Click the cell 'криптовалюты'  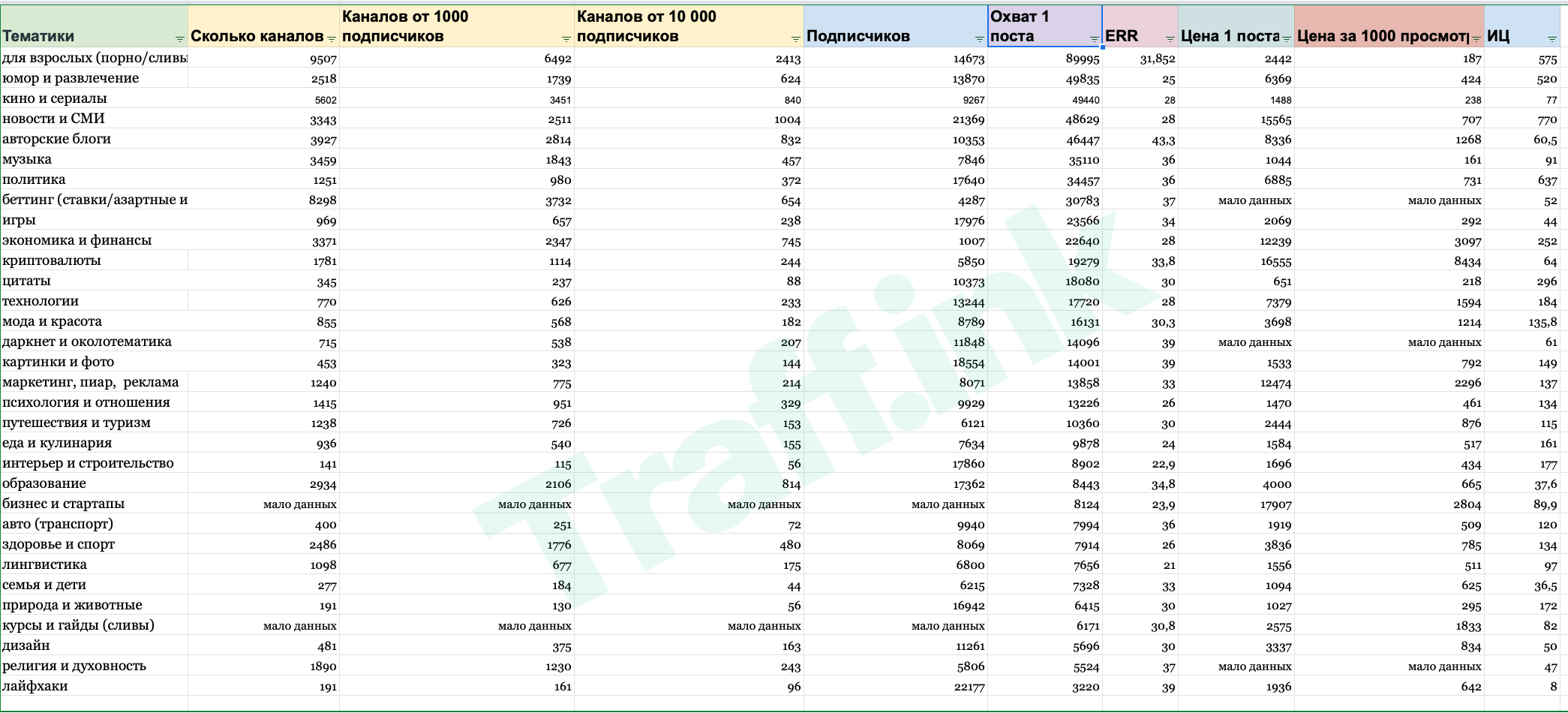94,260
